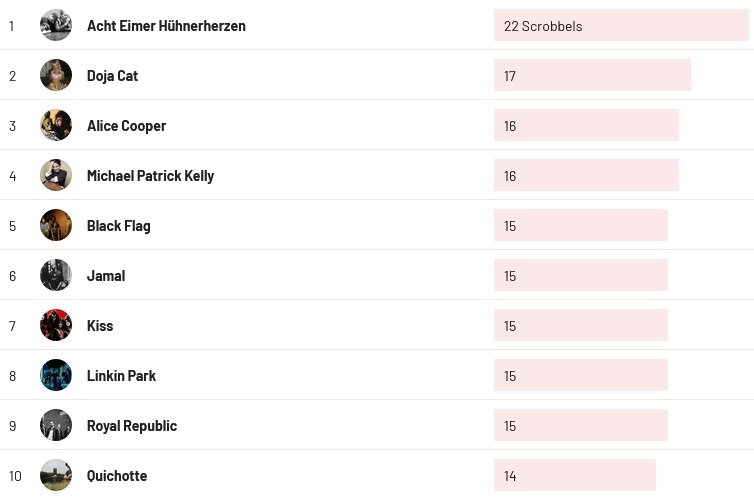Click the Black Flag avatar image
The width and height of the screenshot is (754, 498).
[x=56, y=225]
